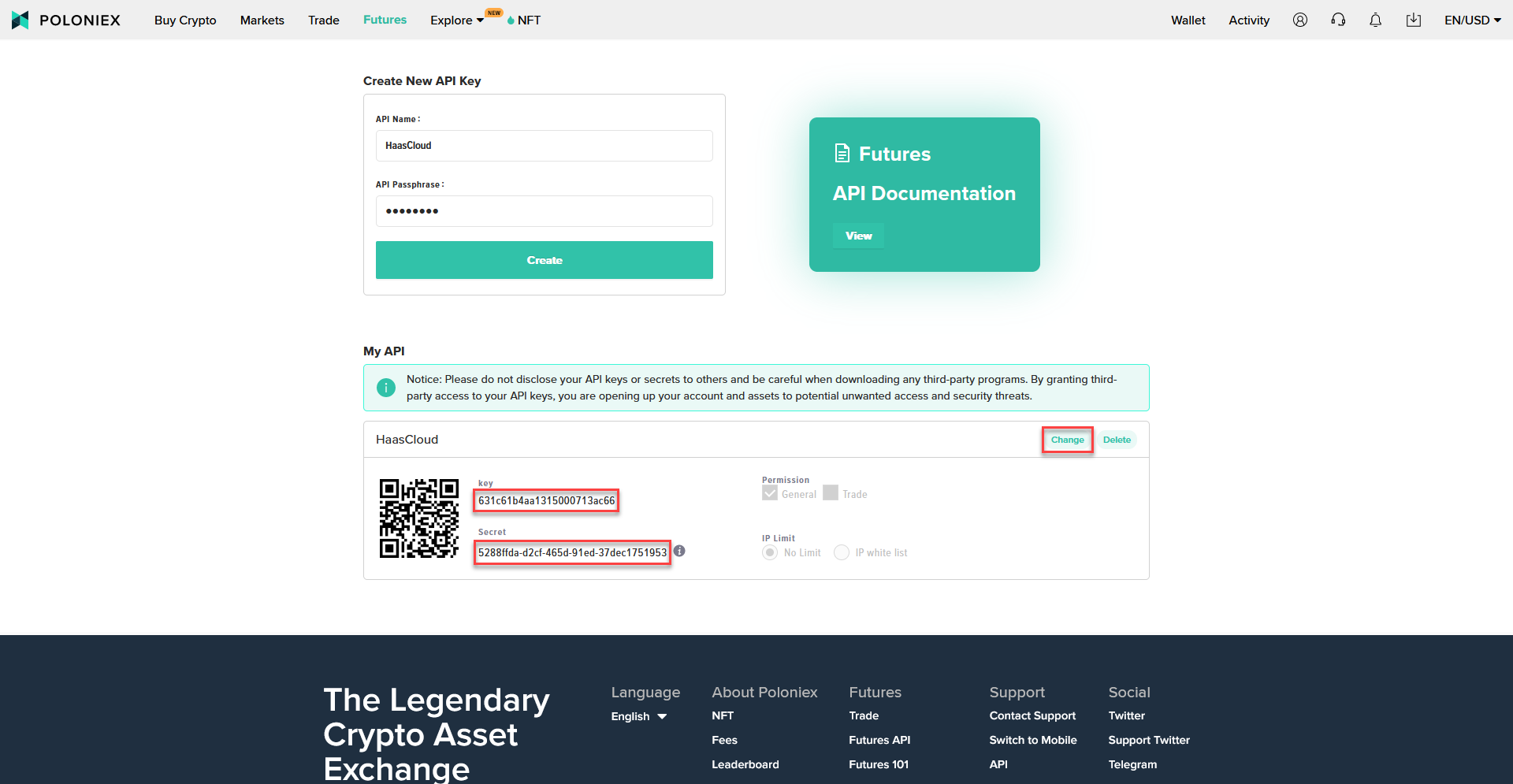Enable the Trade permission checkbox
Image resolution: width=1513 pixels, height=784 pixels.
click(x=830, y=492)
